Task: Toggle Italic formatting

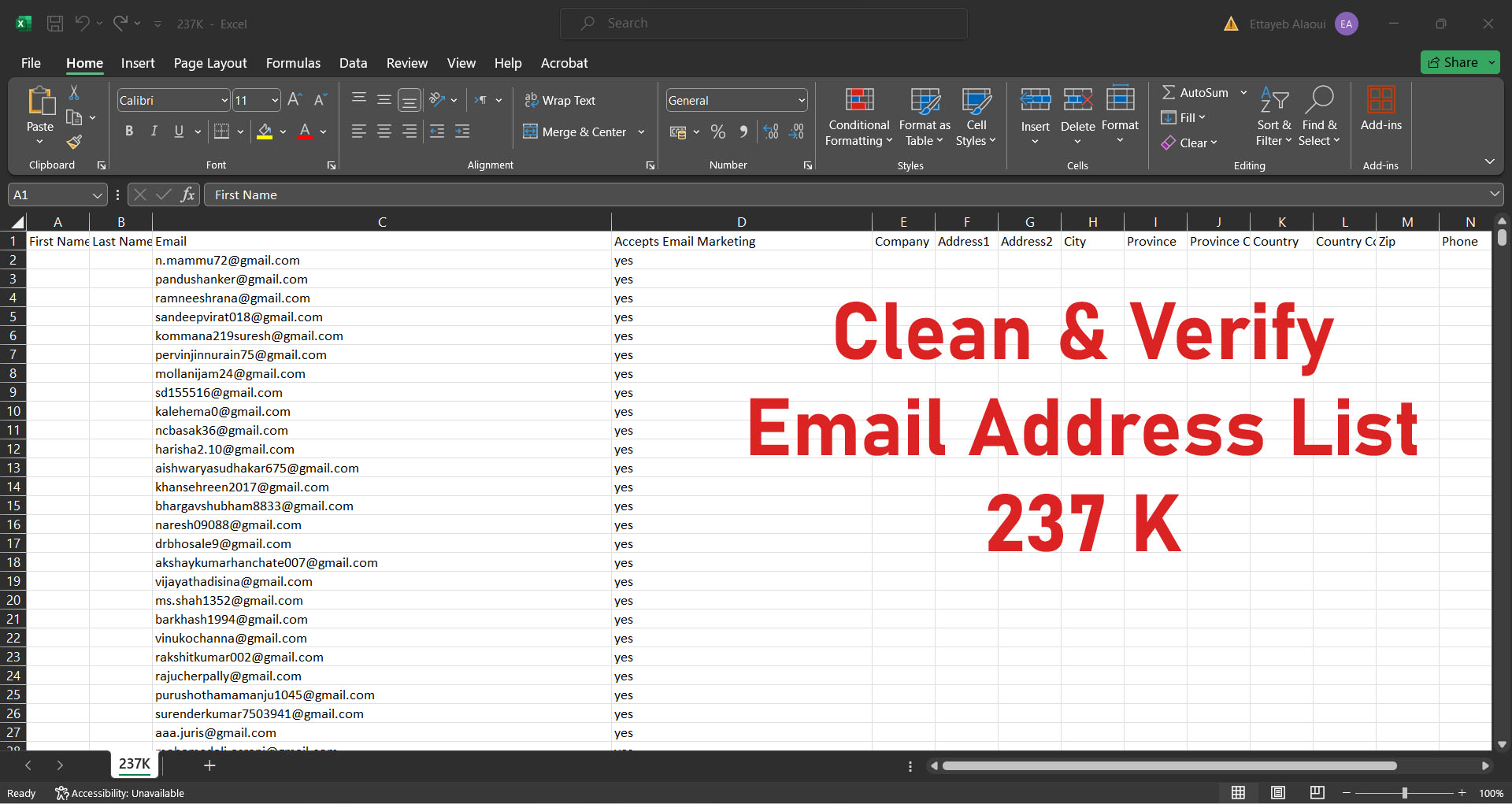Action: [x=154, y=132]
